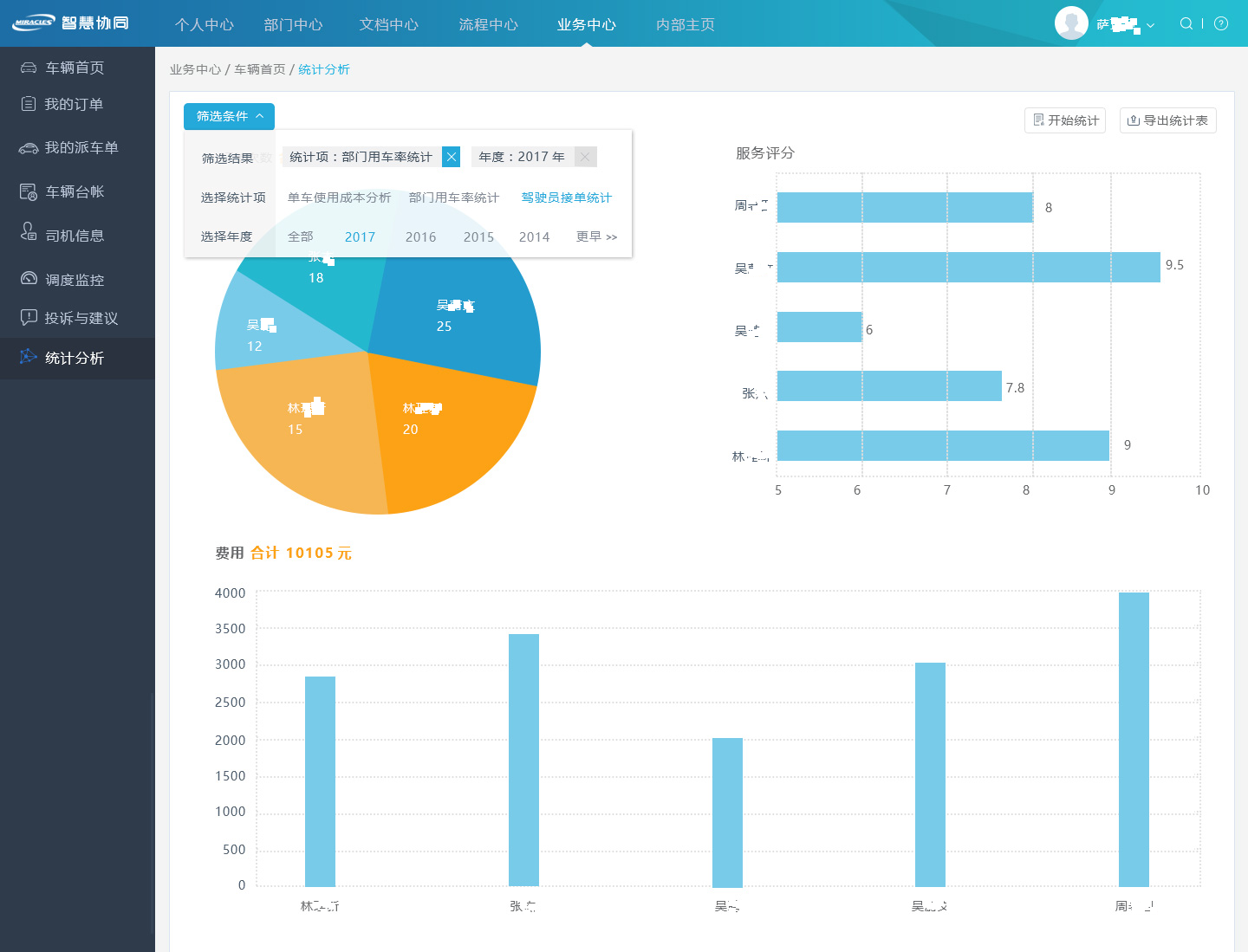1248x952 pixels.
Task: Select the 驾驶员接单统计 statistic option
Action: (566, 198)
